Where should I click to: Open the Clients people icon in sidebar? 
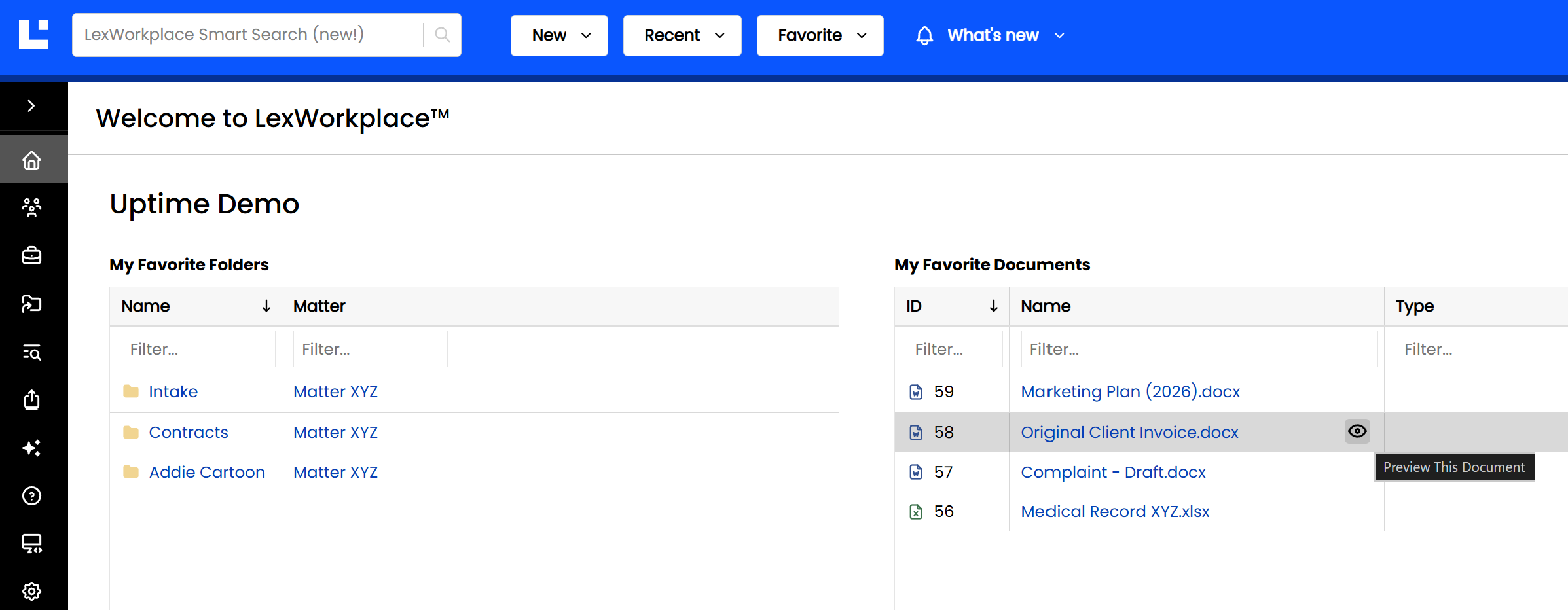click(31, 207)
